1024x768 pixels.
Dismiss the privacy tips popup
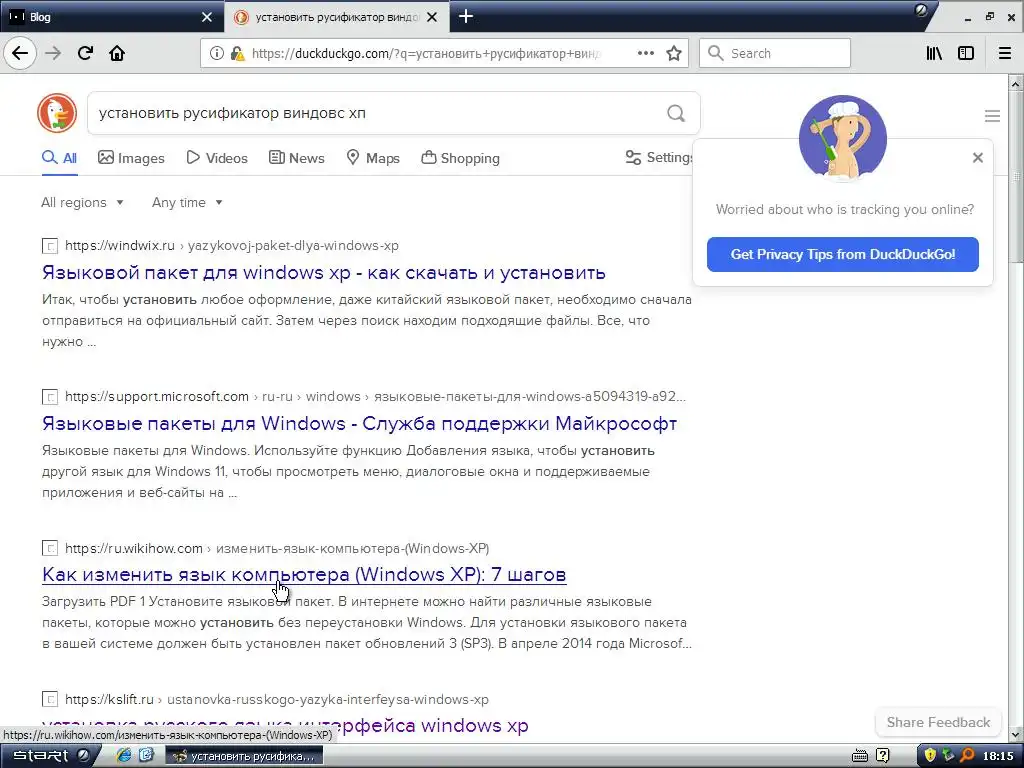(978, 157)
